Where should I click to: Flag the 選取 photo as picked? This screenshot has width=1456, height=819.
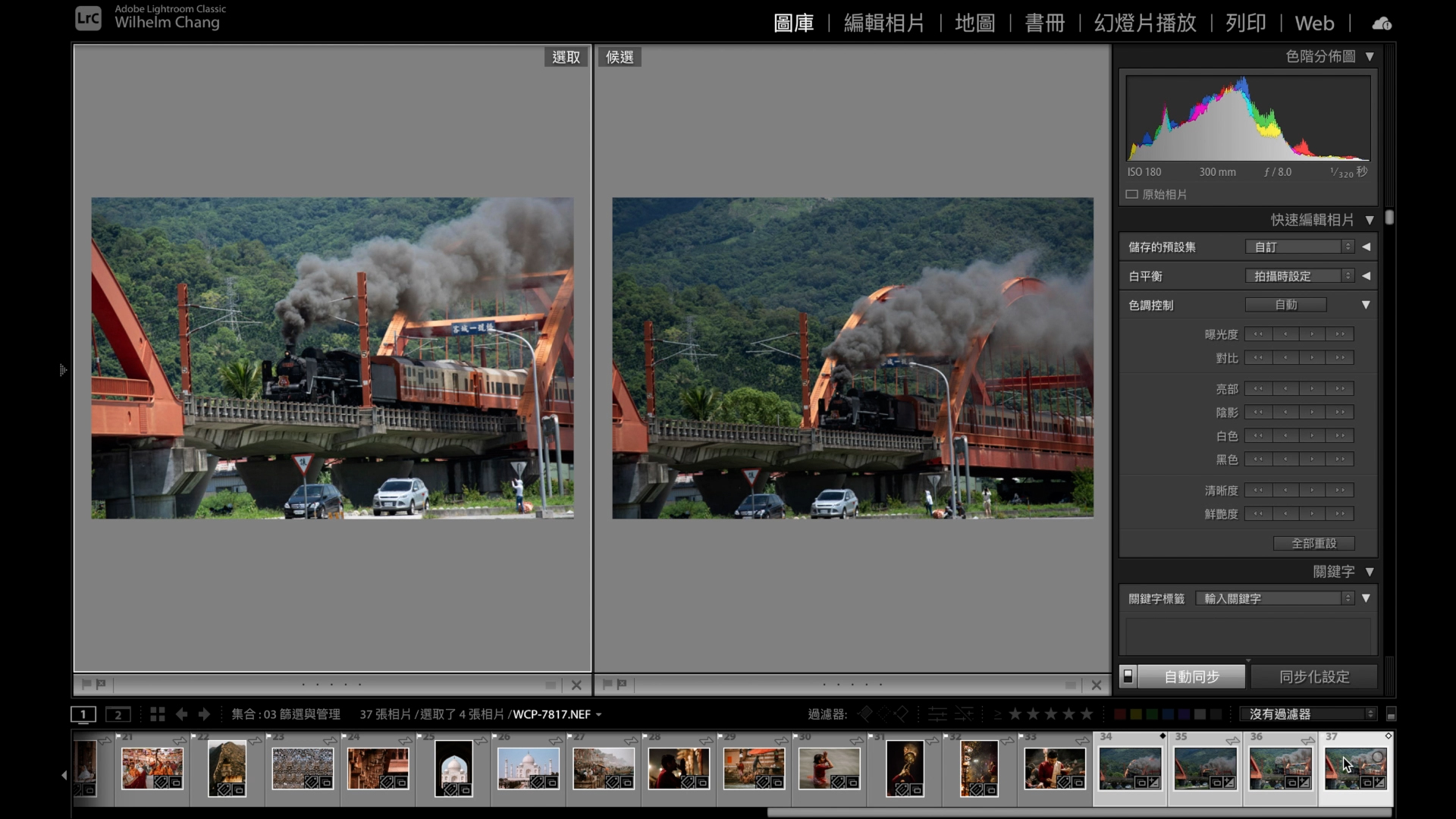(x=86, y=685)
